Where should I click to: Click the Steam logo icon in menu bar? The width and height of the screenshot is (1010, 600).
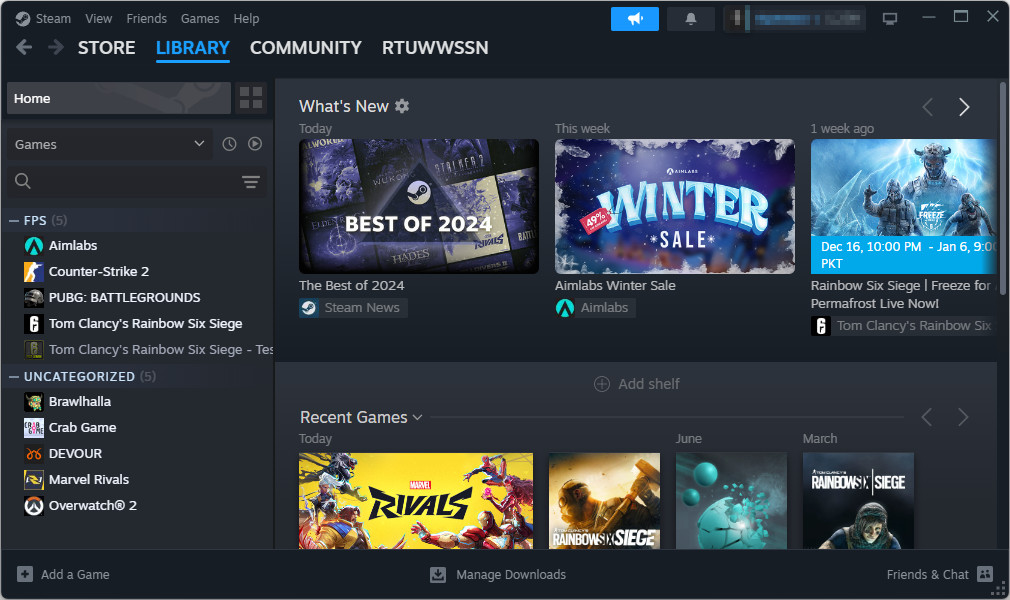click(23, 19)
